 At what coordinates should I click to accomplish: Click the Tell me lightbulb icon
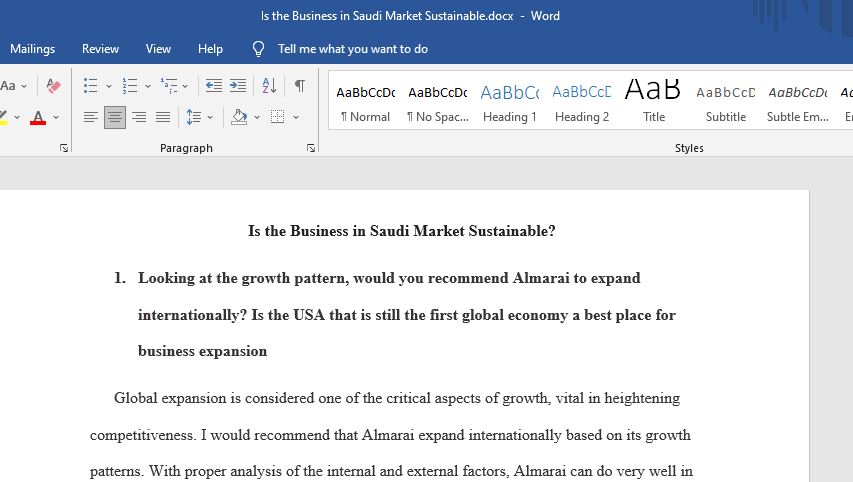(258, 49)
